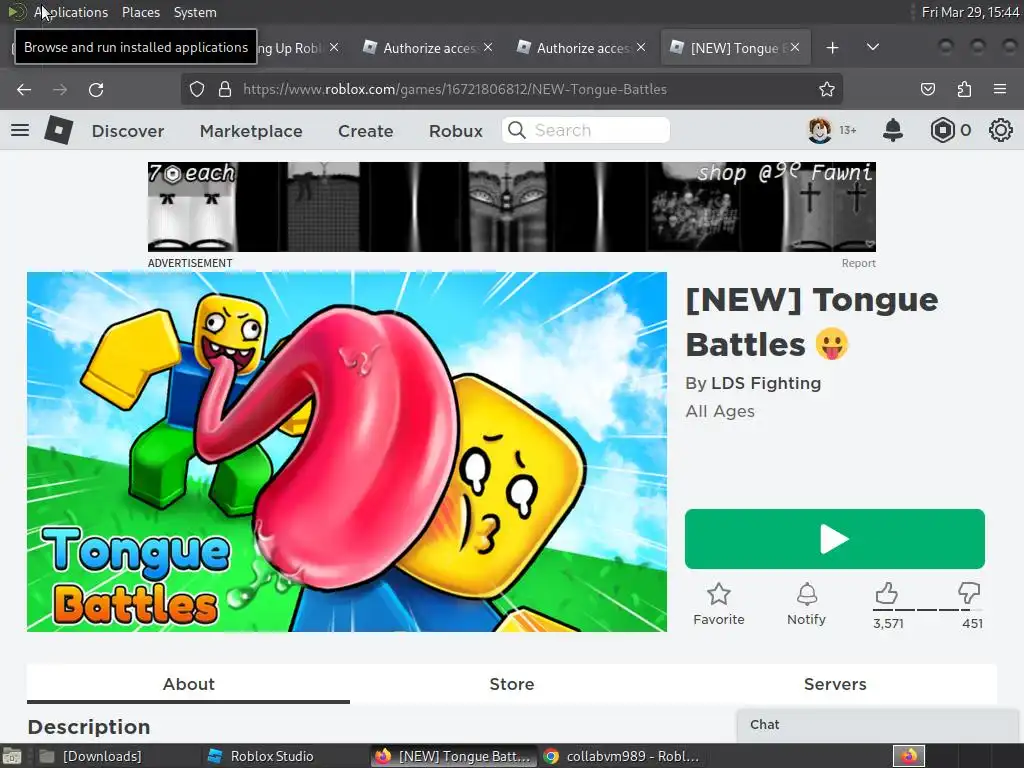Image resolution: width=1024 pixels, height=768 pixels.
Task: Bookmark this page with the star icon
Action: point(827,89)
